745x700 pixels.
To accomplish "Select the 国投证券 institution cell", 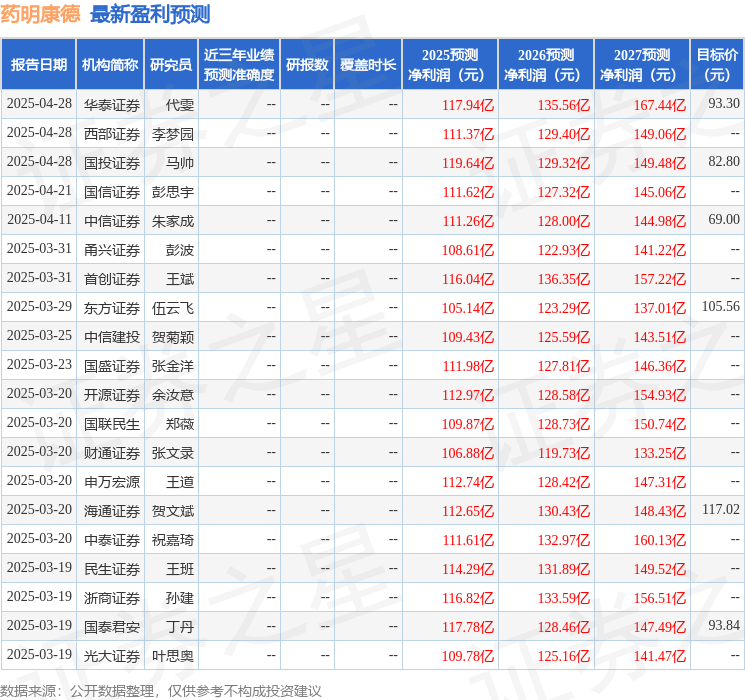I will [x=112, y=163].
